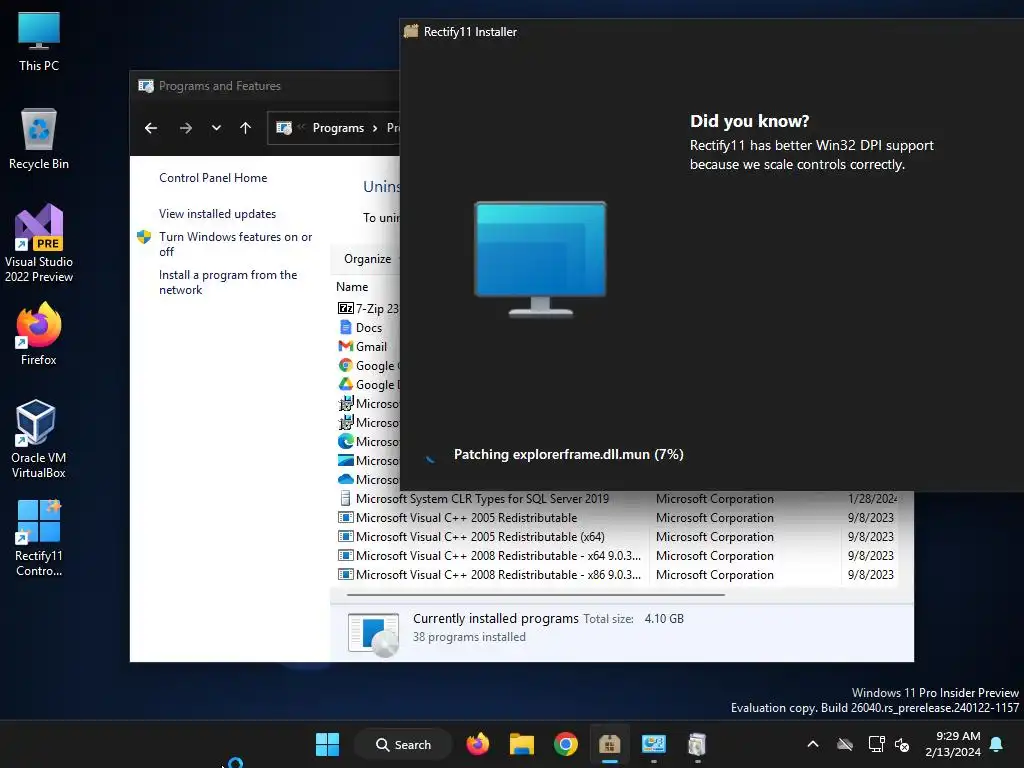Switch to Control Panel taskbar button
Screen dimensions: 1024x768
coord(654,744)
